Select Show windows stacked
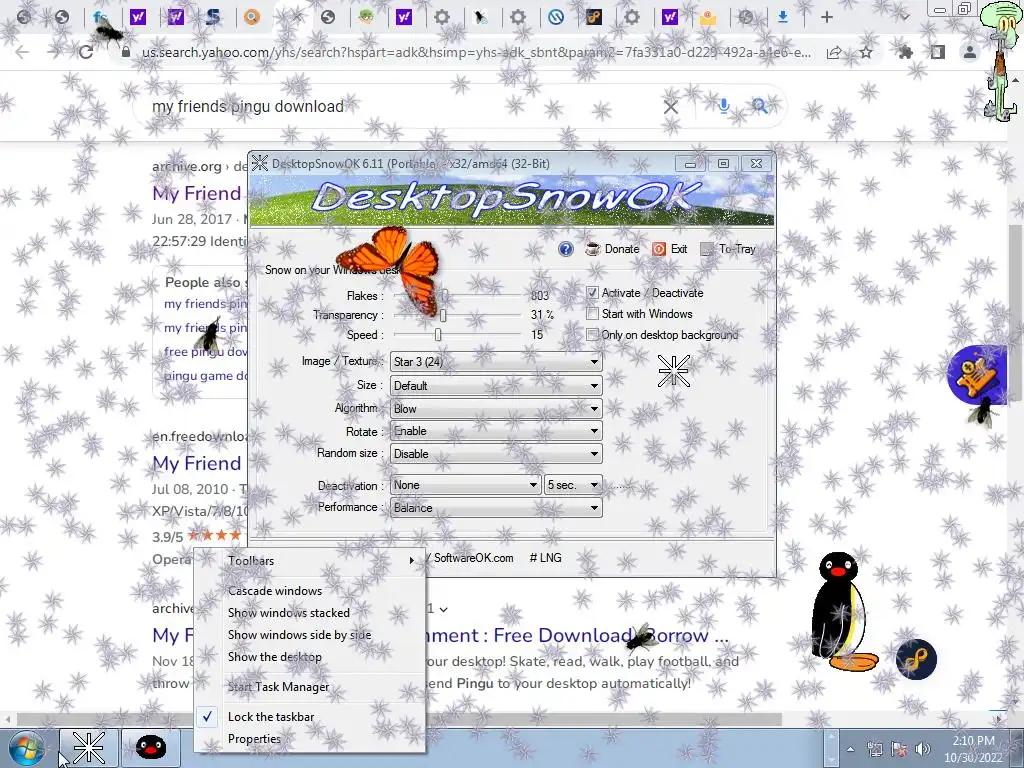Screen dimensions: 1024x768 [x=310, y=613]
